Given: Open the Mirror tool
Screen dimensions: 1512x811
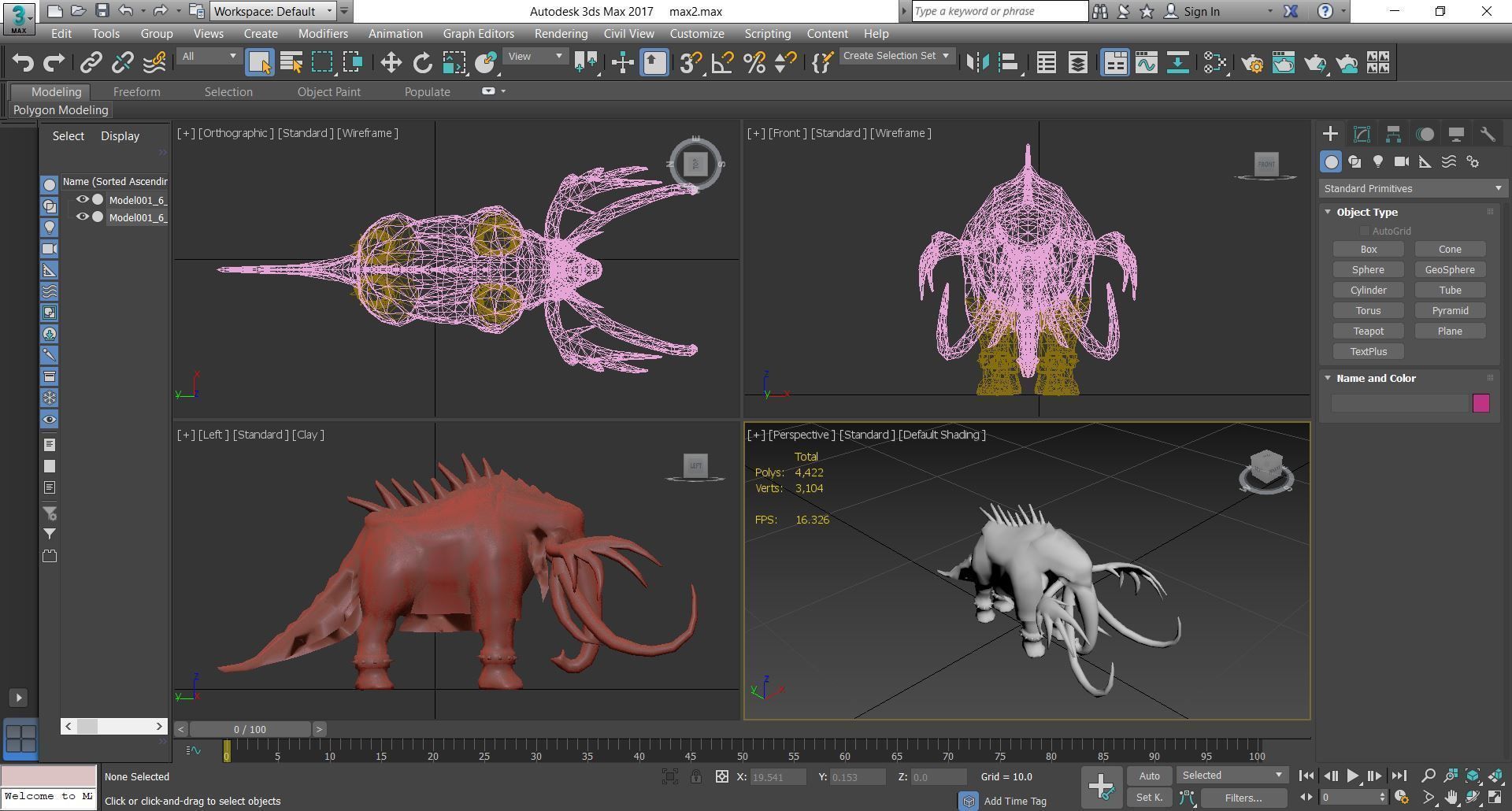Looking at the screenshot, I should coord(977,62).
